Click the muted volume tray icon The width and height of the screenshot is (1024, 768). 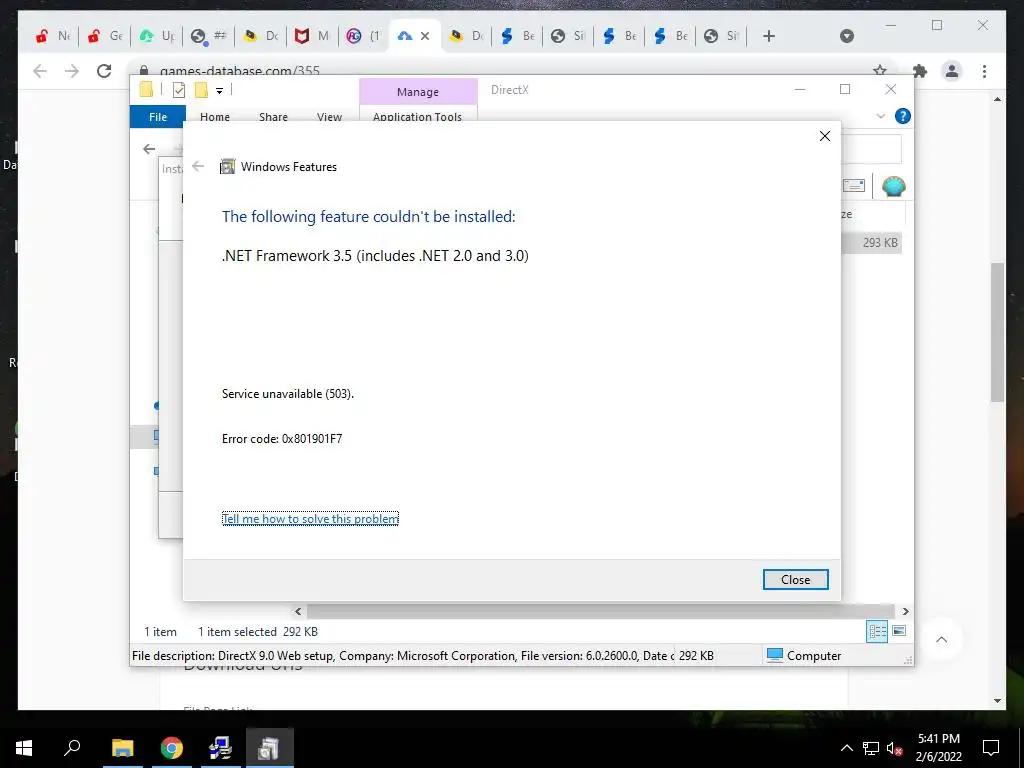[895, 748]
